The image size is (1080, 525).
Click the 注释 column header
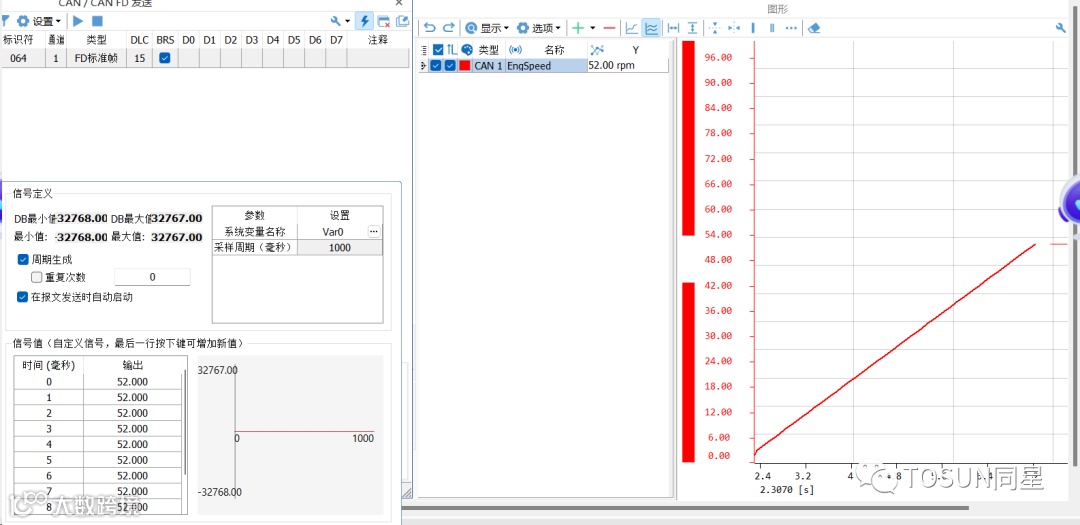[x=377, y=41]
